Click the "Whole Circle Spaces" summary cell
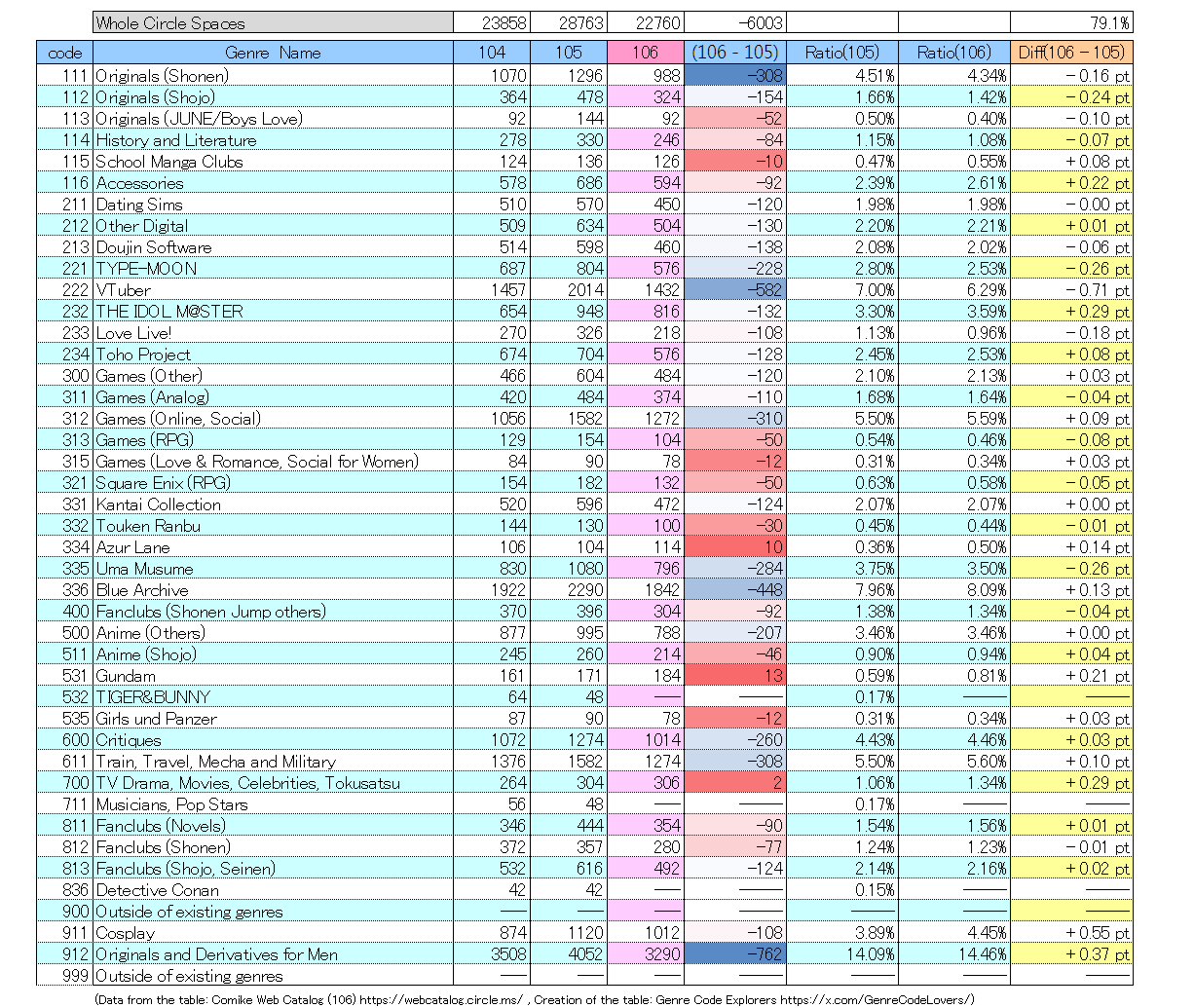The image size is (1194, 1008). 273,22
